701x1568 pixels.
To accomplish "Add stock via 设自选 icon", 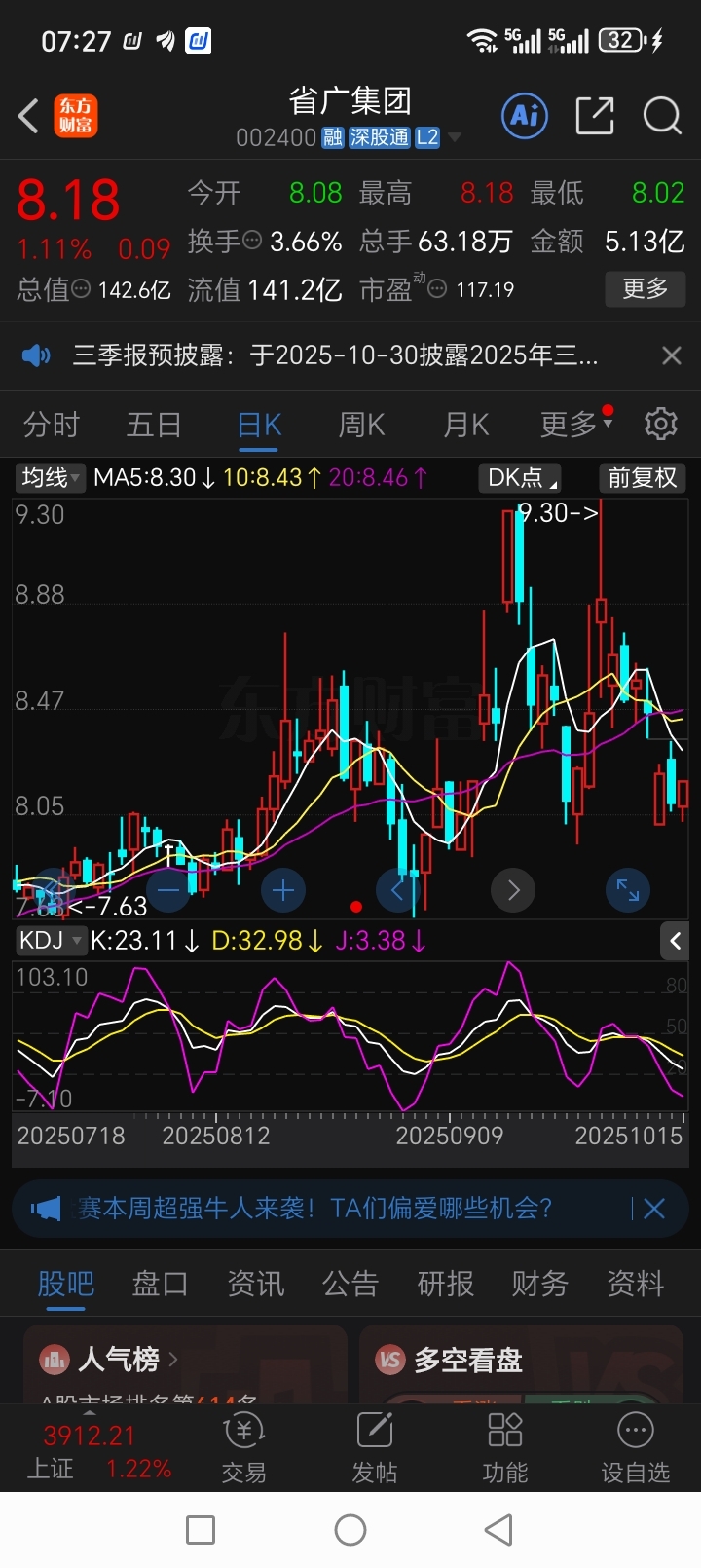I will tap(635, 1448).
